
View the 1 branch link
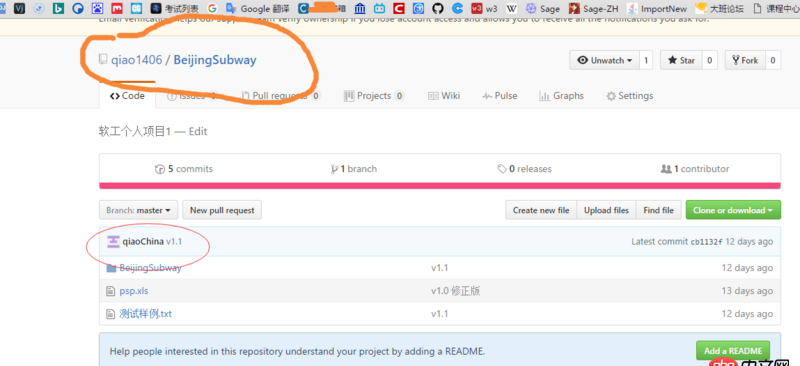coord(354,169)
